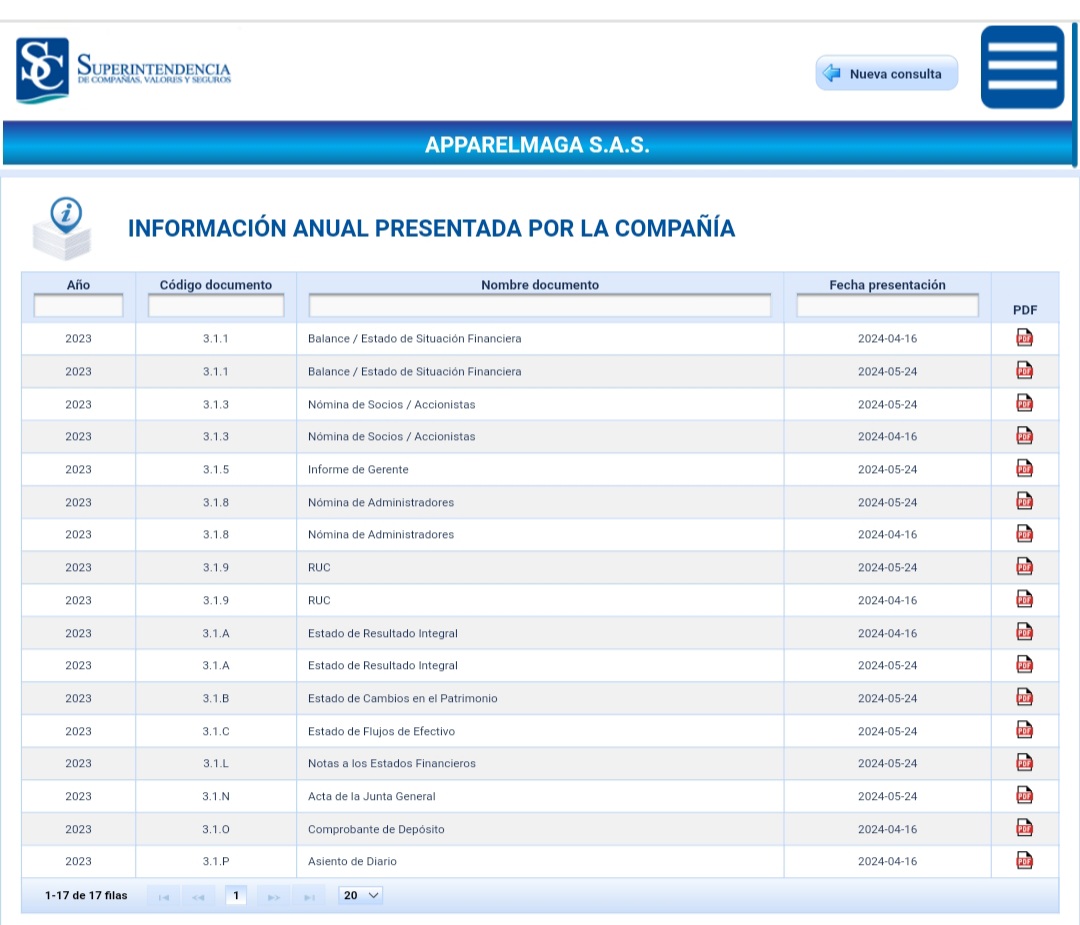
Task: Click the text 'Acta de la Junta General'
Action: (x=371, y=796)
